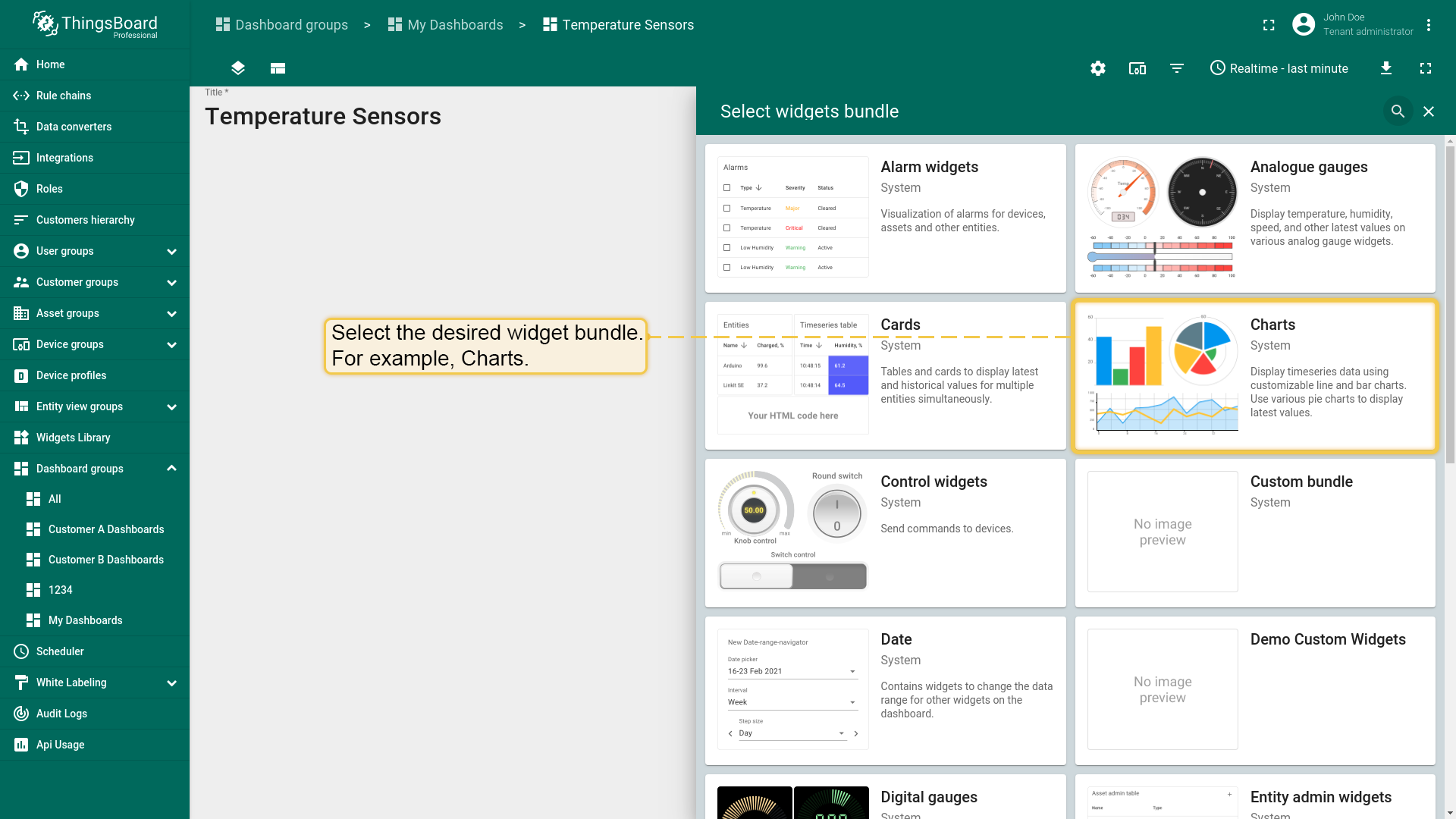1456x819 pixels.
Task: Open Home menu item
Action: click(95, 64)
